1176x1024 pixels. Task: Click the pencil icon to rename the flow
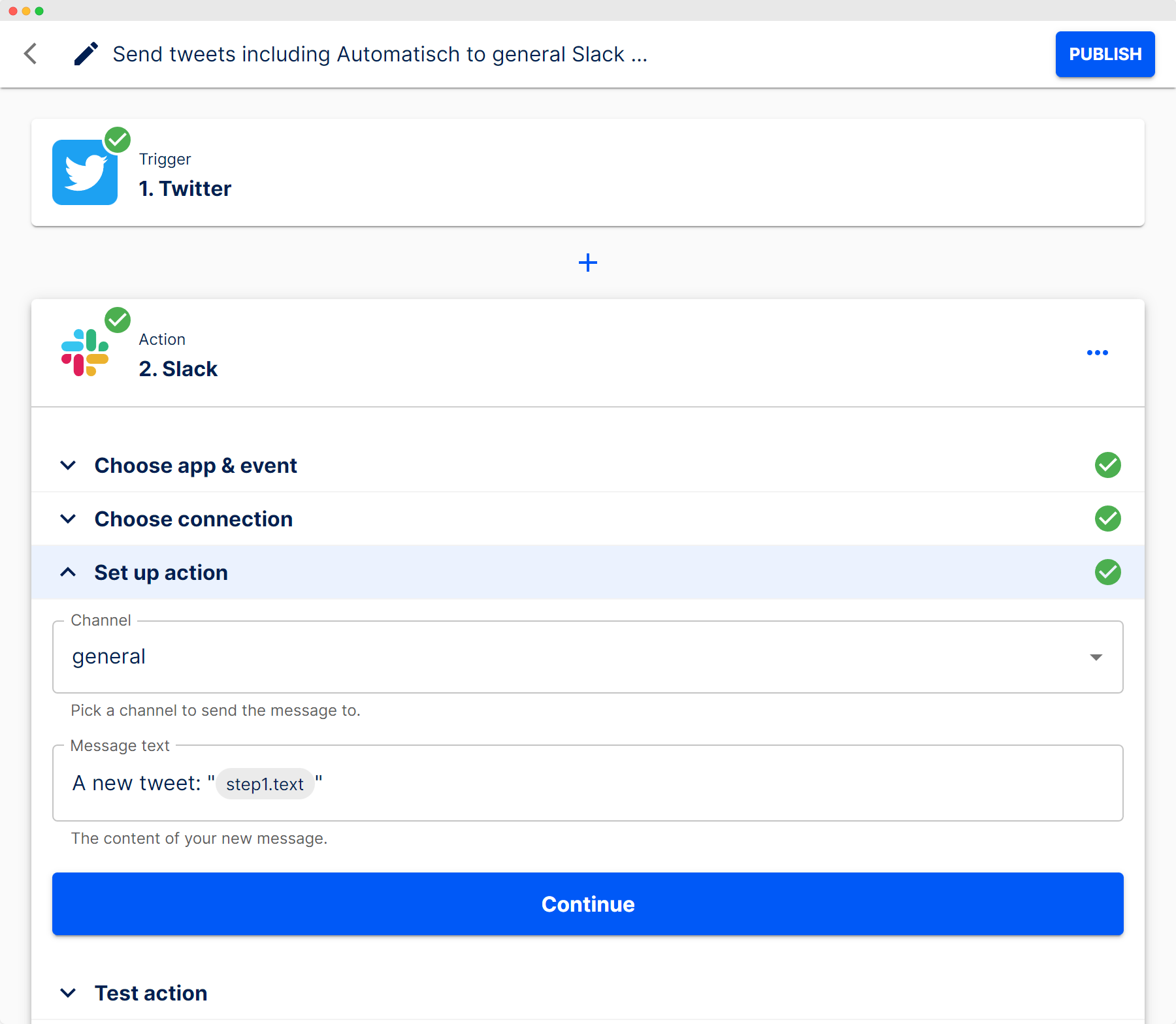pos(86,54)
